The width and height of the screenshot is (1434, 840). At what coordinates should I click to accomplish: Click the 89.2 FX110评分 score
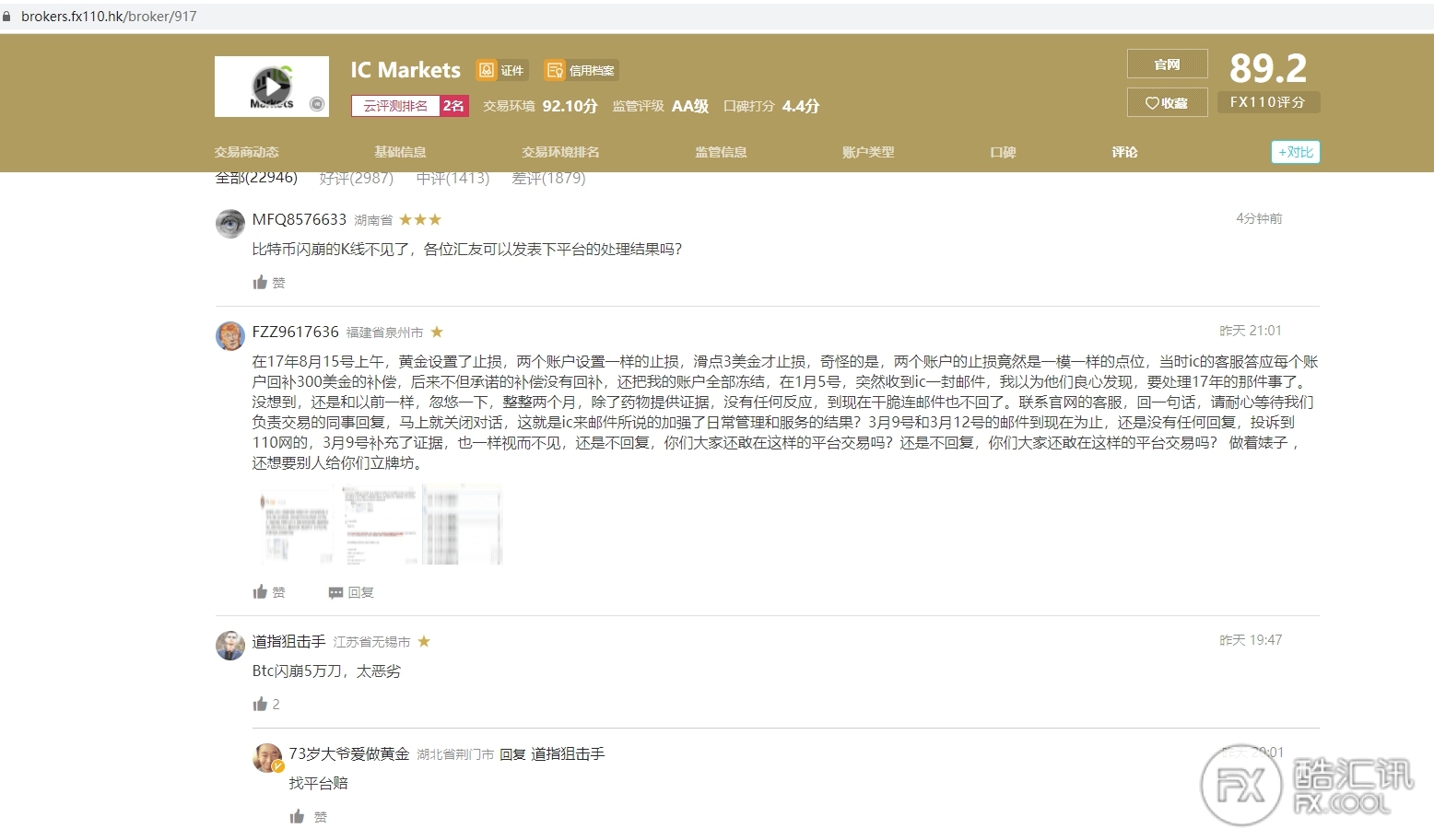click(1269, 81)
